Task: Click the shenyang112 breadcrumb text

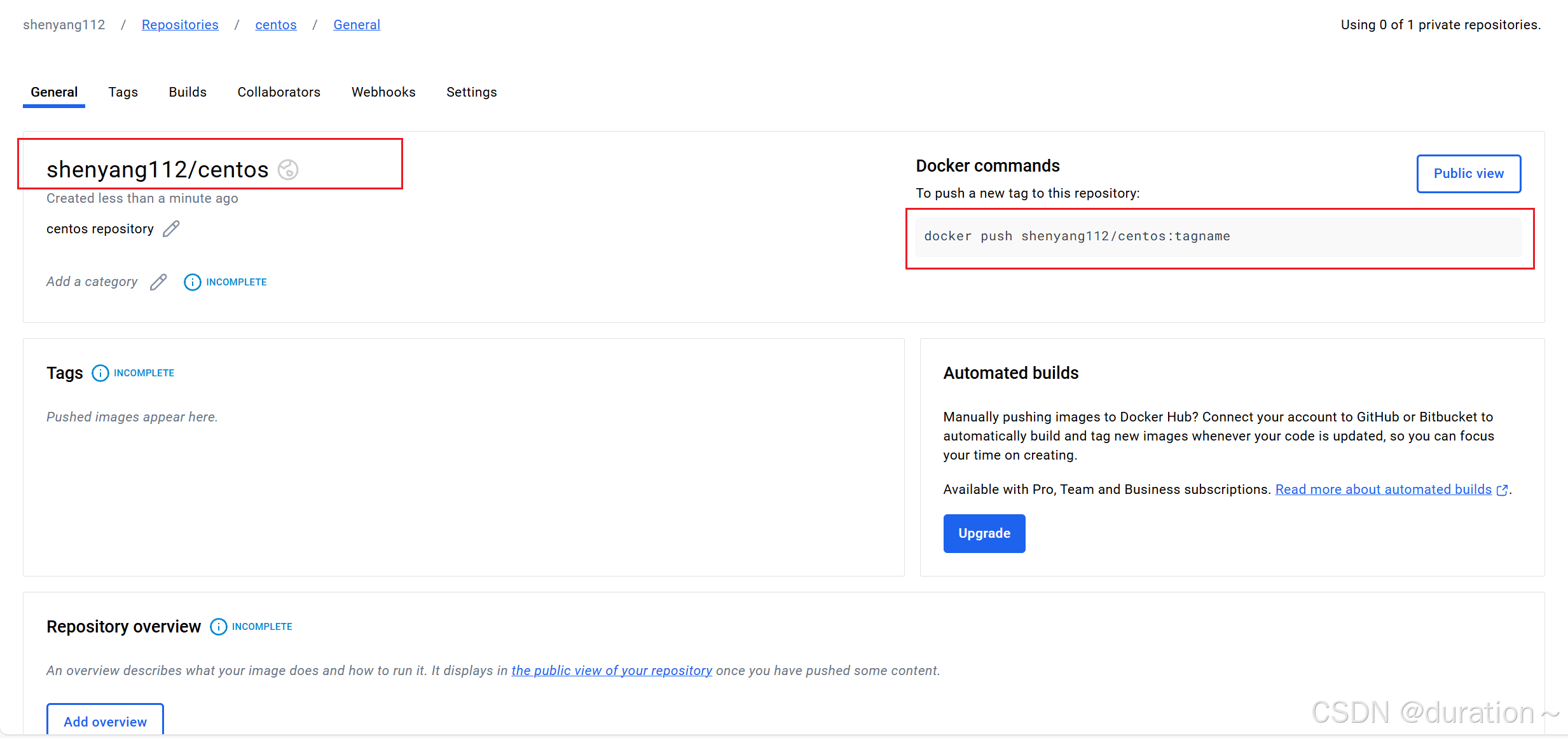Action: 64,25
